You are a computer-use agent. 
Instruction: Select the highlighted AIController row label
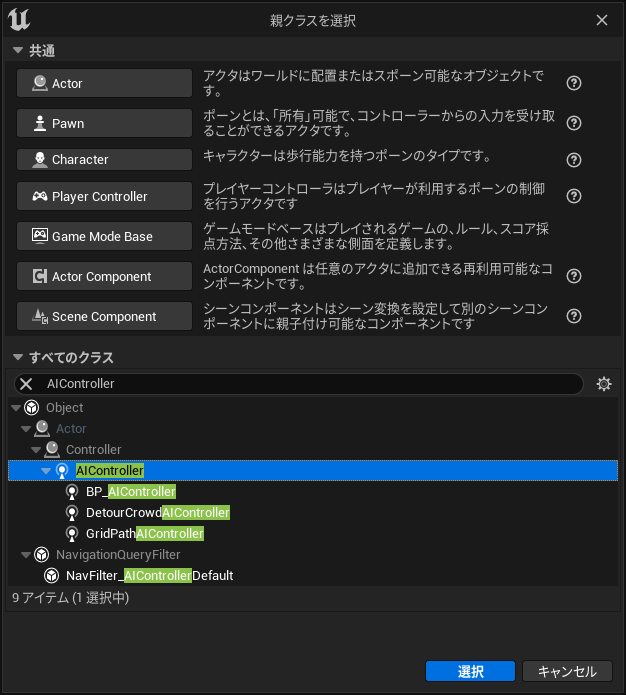click(x=110, y=471)
